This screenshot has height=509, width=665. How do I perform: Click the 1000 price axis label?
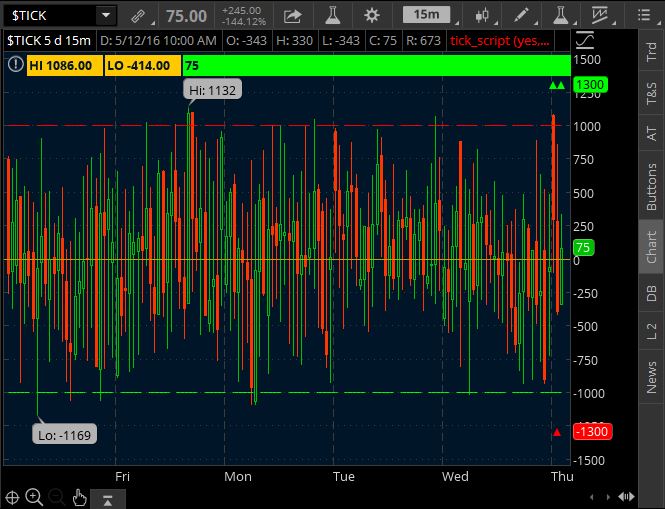coord(587,126)
